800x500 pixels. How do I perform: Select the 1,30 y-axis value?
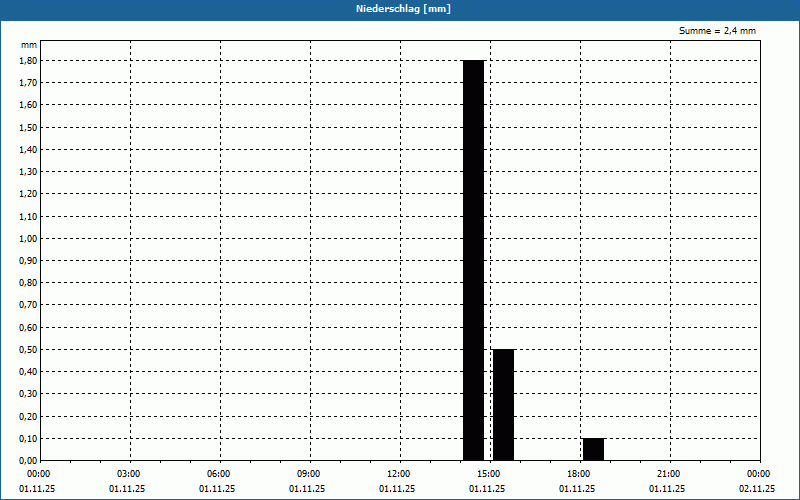coord(28,172)
